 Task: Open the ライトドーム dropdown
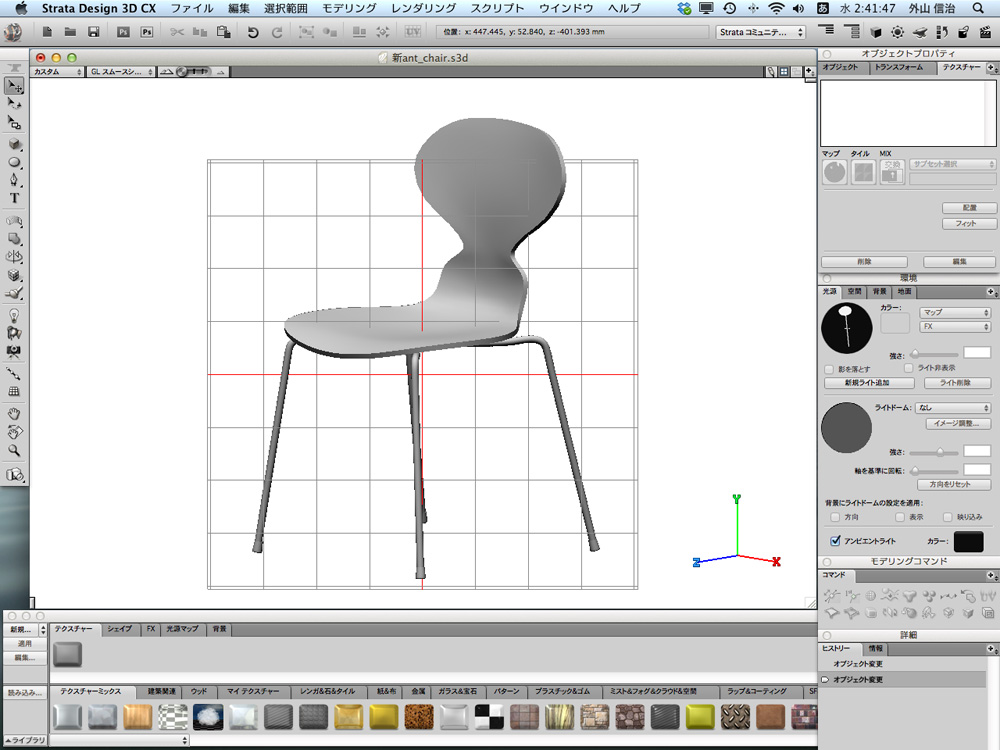tap(953, 408)
